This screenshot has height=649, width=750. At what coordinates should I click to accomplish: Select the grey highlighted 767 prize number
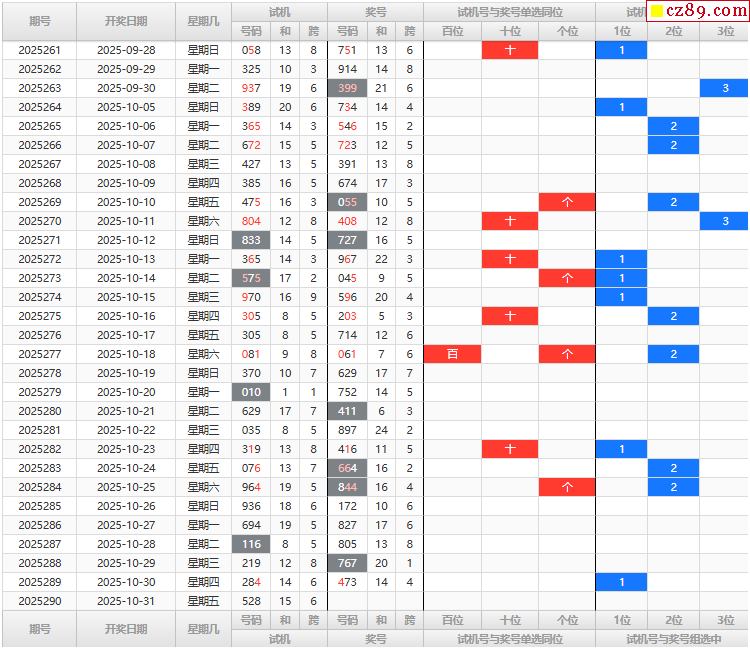pyautogui.click(x=347, y=563)
